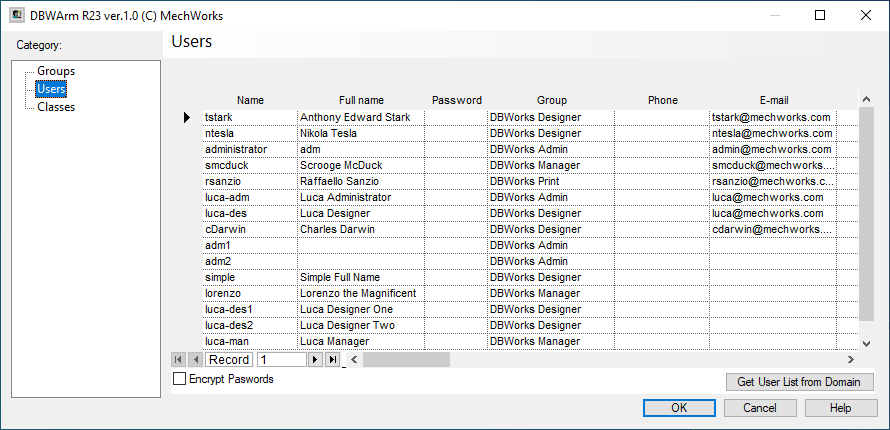Go to first record navigation button
The image size is (890, 430).
click(x=178, y=360)
